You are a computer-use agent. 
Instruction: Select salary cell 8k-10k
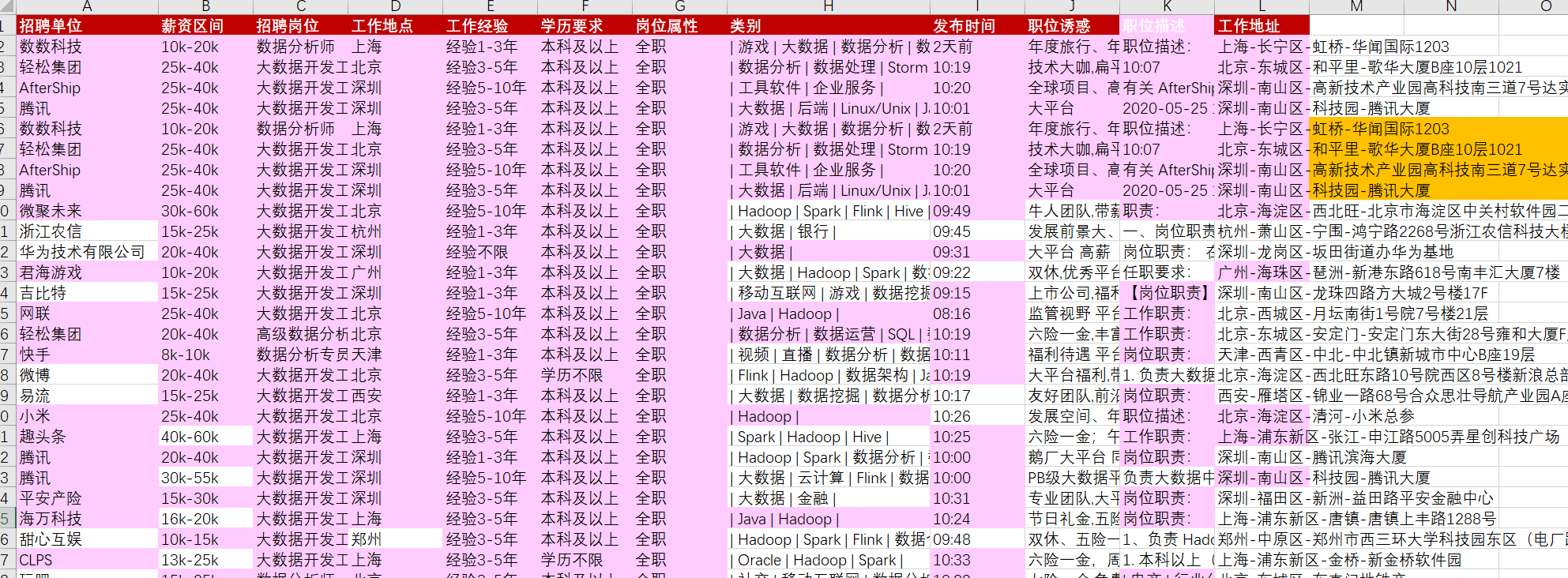tap(205, 355)
